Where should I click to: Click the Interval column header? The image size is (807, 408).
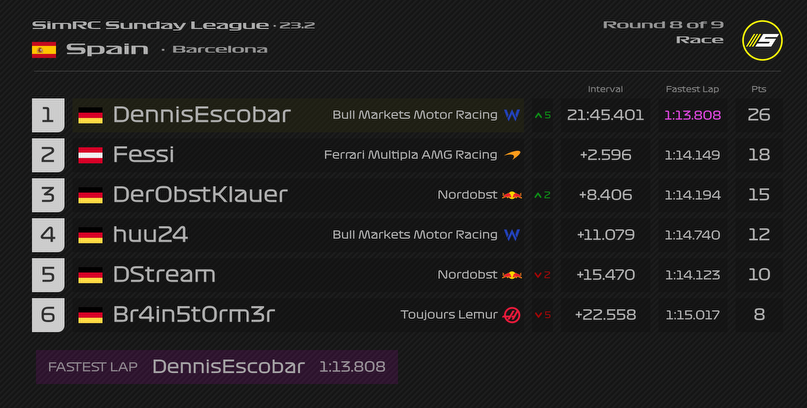(x=605, y=89)
